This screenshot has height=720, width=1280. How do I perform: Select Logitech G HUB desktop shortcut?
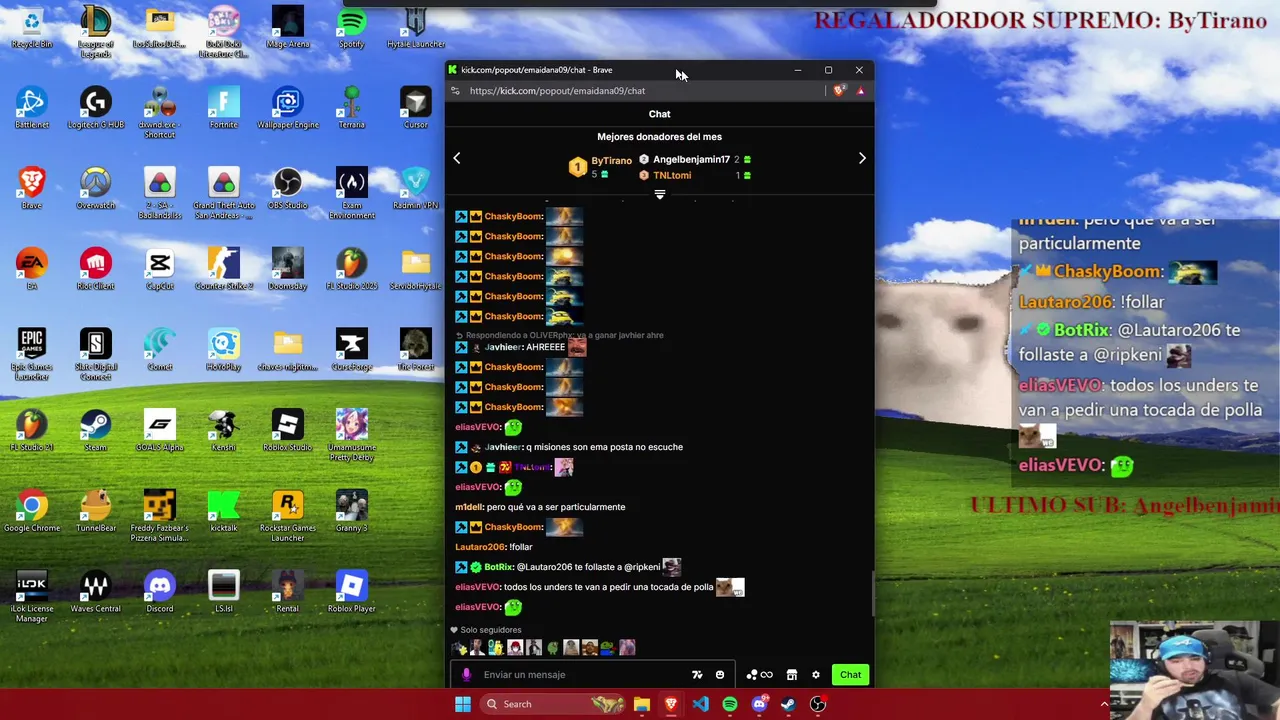click(96, 109)
